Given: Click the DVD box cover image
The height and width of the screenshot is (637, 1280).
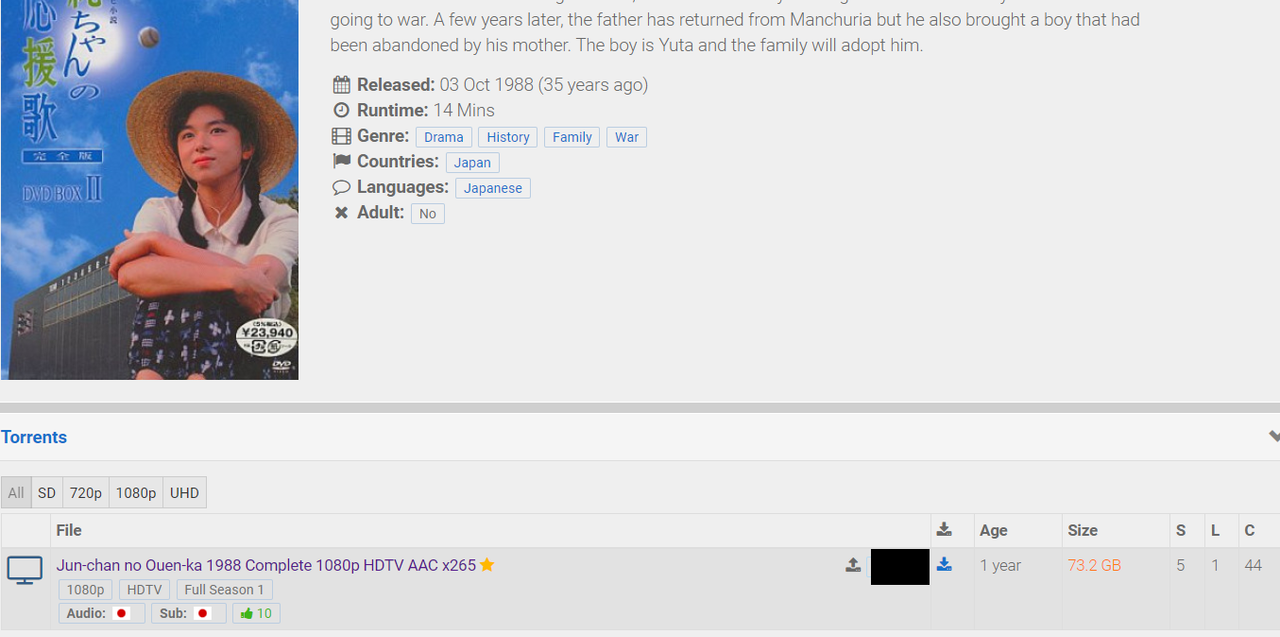Looking at the screenshot, I should (x=149, y=190).
